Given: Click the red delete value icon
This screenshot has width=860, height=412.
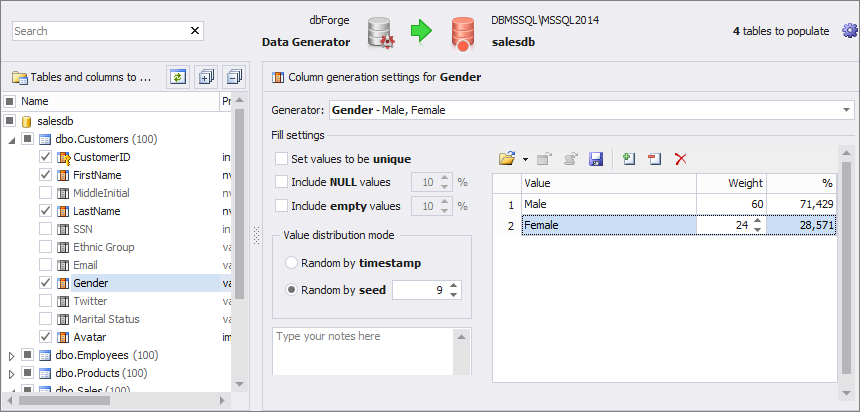Looking at the screenshot, I should tap(680, 159).
